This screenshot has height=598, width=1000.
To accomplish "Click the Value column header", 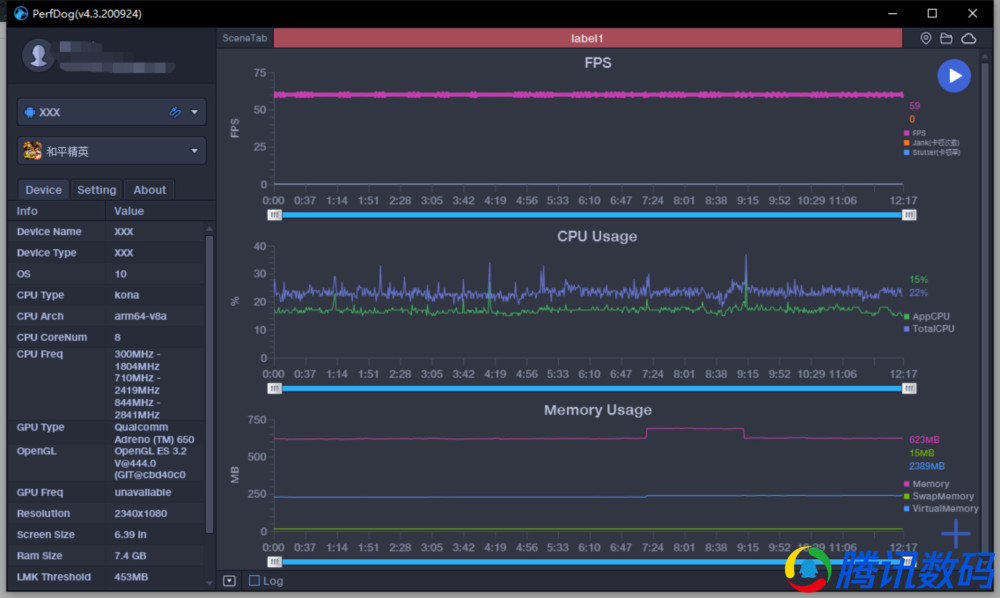I will click(x=129, y=211).
